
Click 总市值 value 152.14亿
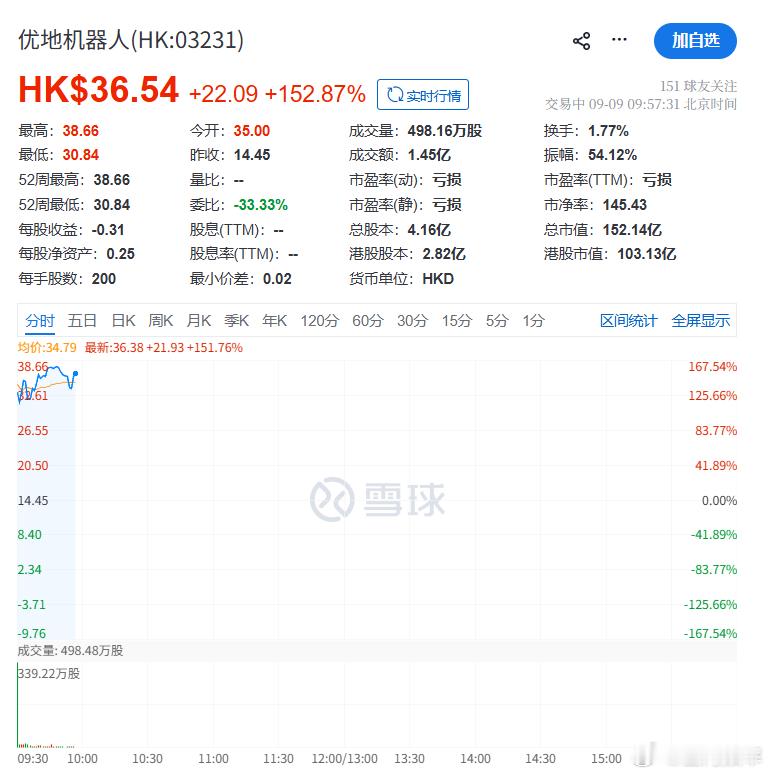coord(632,230)
